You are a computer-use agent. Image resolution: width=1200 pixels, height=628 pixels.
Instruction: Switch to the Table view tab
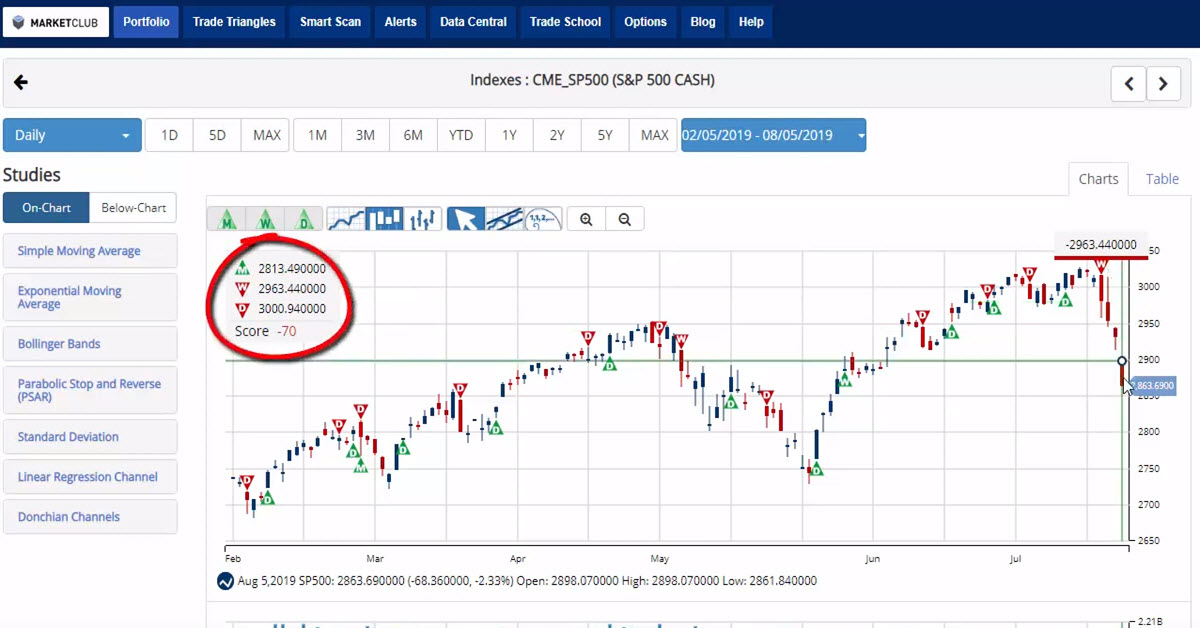coord(1162,178)
